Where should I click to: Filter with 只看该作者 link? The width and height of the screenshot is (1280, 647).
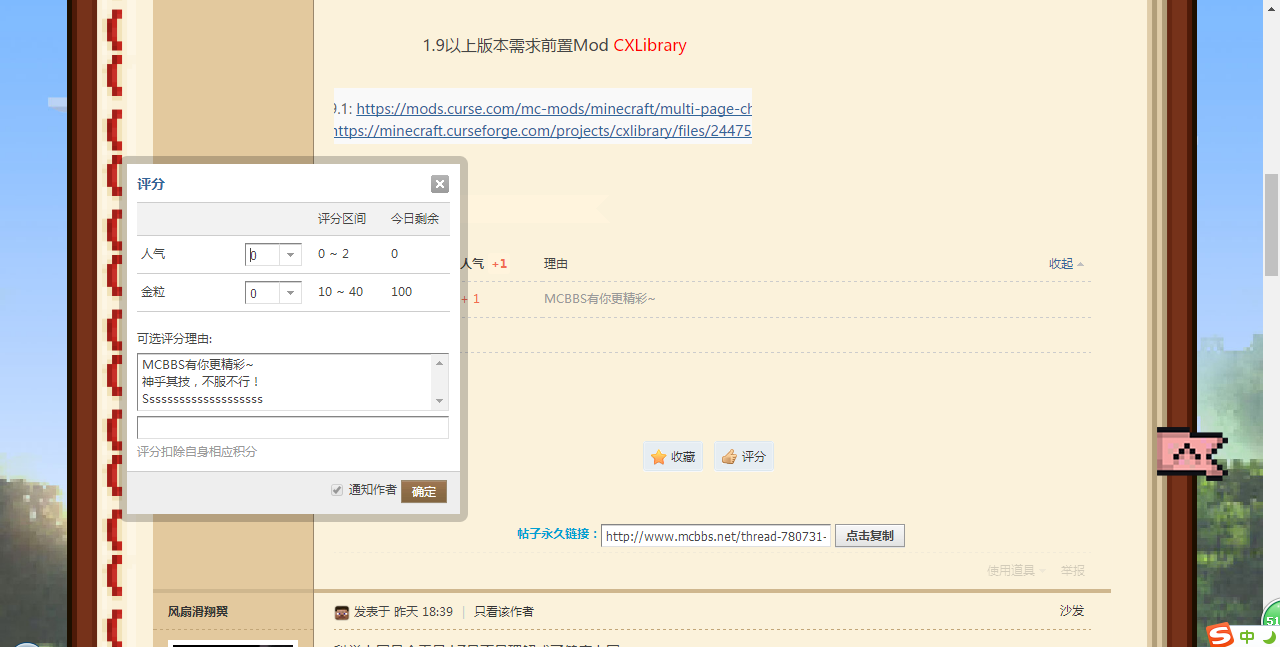[504, 611]
